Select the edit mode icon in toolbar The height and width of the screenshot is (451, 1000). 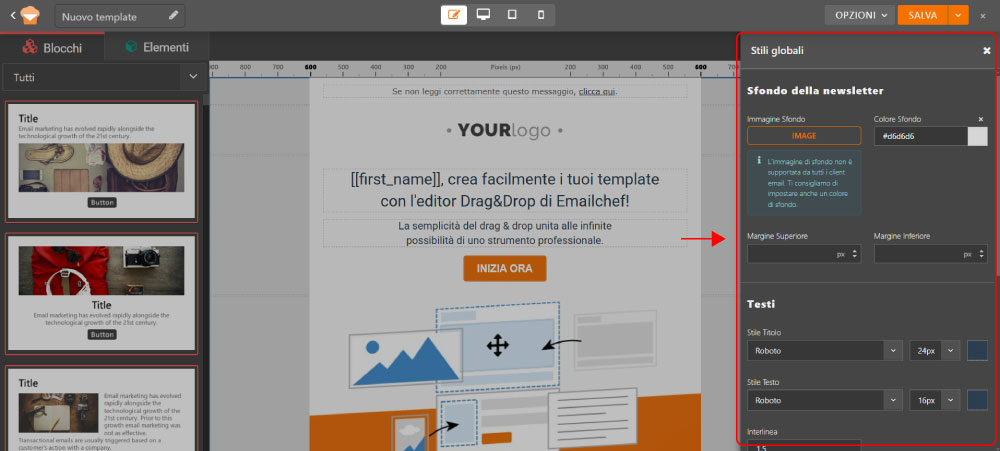(x=455, y=15)
